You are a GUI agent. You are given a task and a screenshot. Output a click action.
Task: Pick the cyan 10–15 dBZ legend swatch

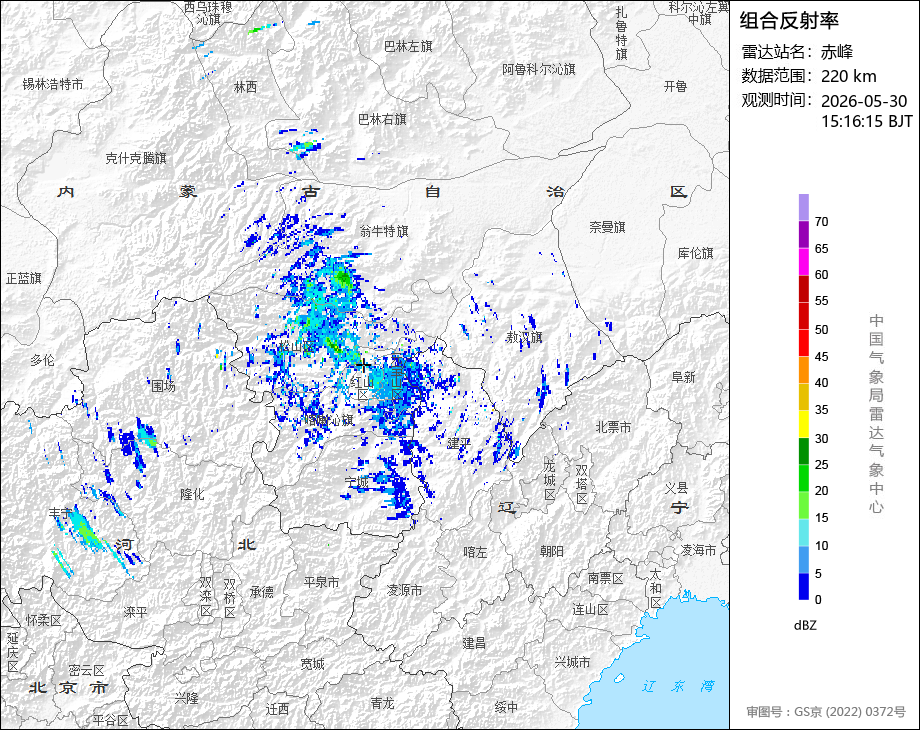tap(804, 532)
